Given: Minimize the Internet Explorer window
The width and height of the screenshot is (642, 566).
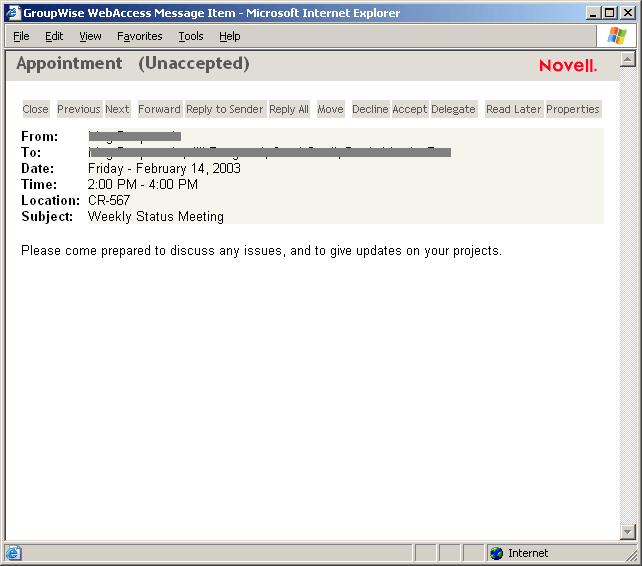Looking at the screenshot, I should tap(592, 13).
